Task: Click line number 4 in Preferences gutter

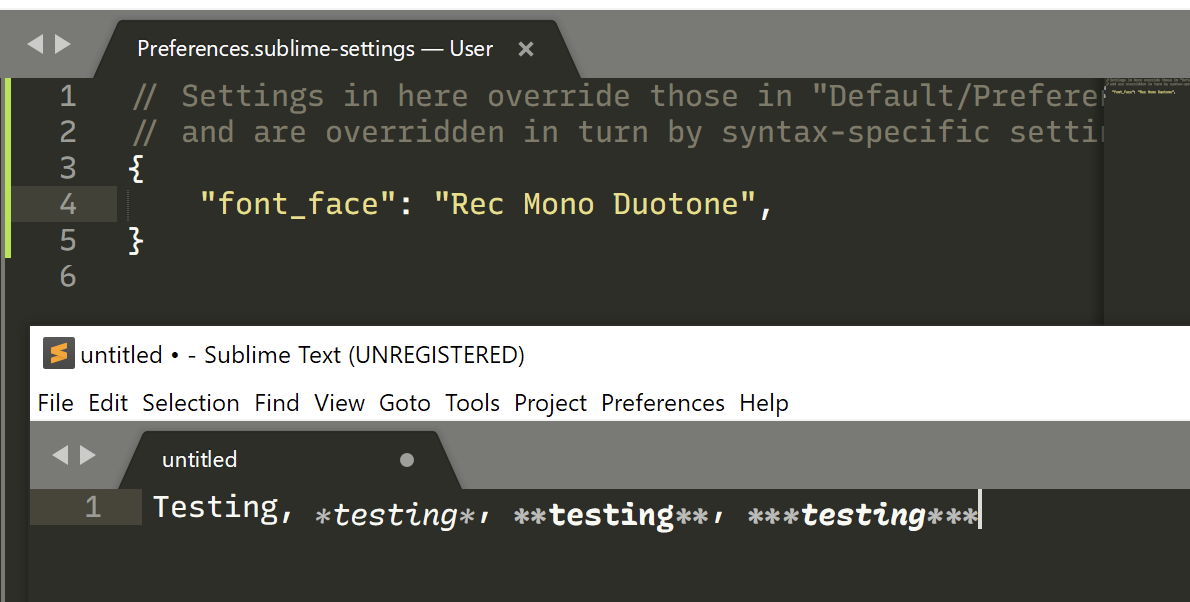Action: pyautogui.click(x=68, y=204)
